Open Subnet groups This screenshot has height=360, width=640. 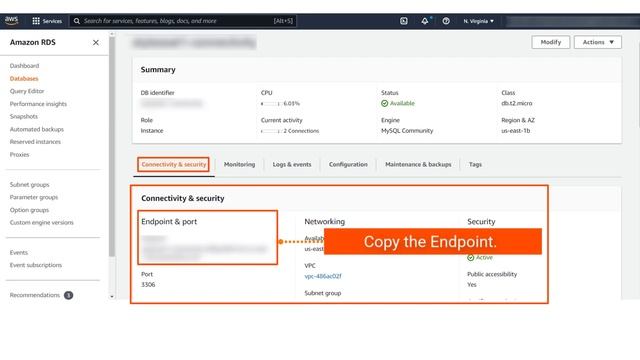[29, 185]
